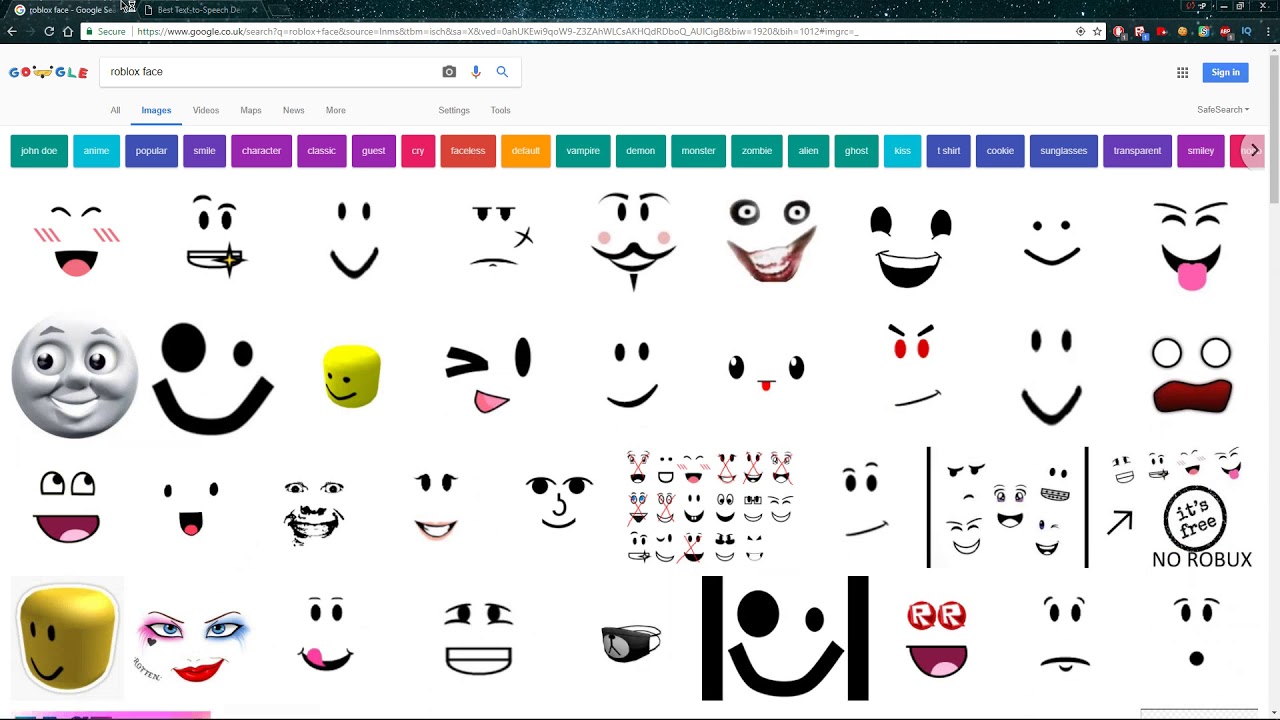The height and width of the screenshot is (720, 1280).
Task: Select the anime filter chip
Action: (96, 151)
